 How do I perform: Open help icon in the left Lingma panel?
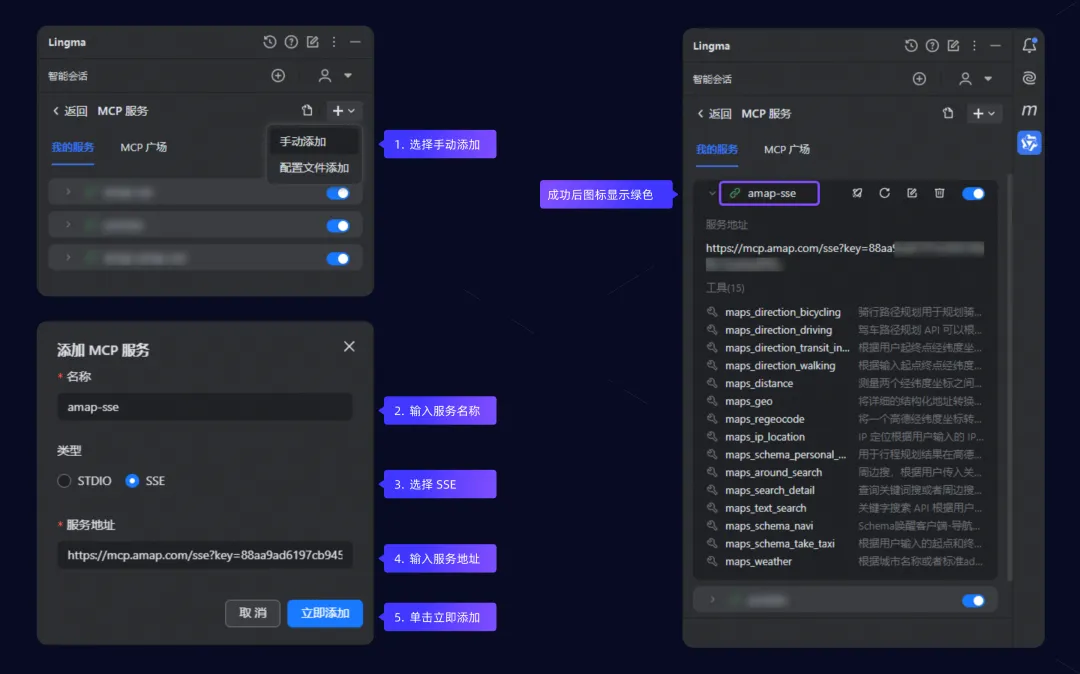(x=291, y=42)
